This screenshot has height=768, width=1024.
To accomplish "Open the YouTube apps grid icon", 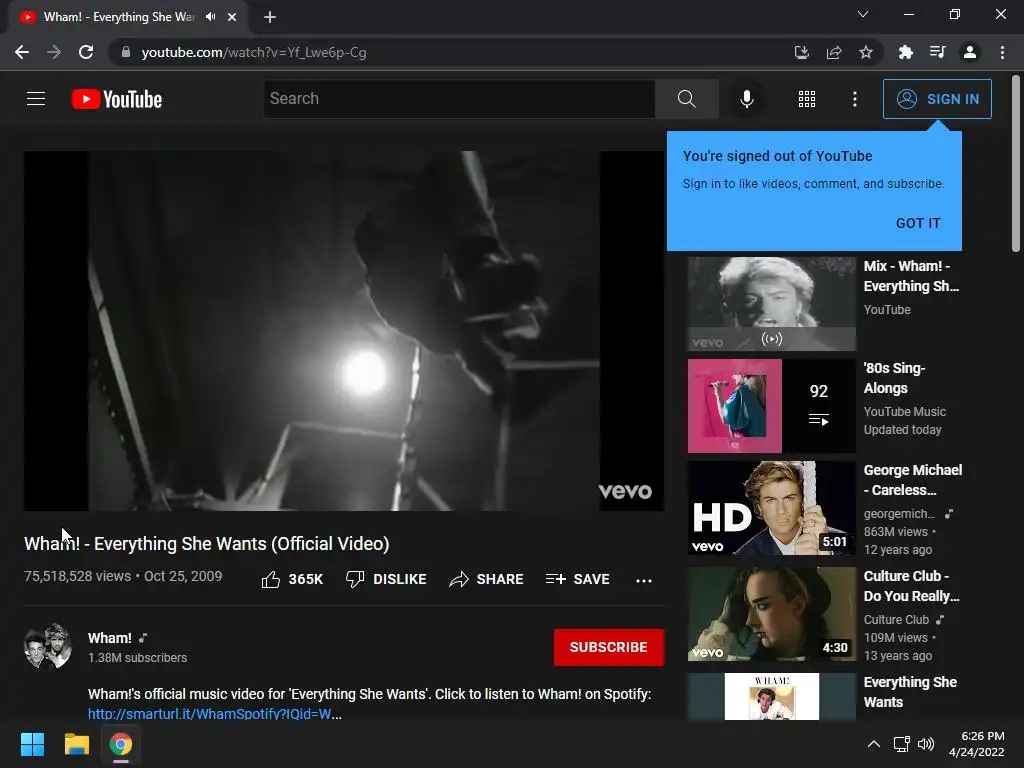I will pos(807,99).
